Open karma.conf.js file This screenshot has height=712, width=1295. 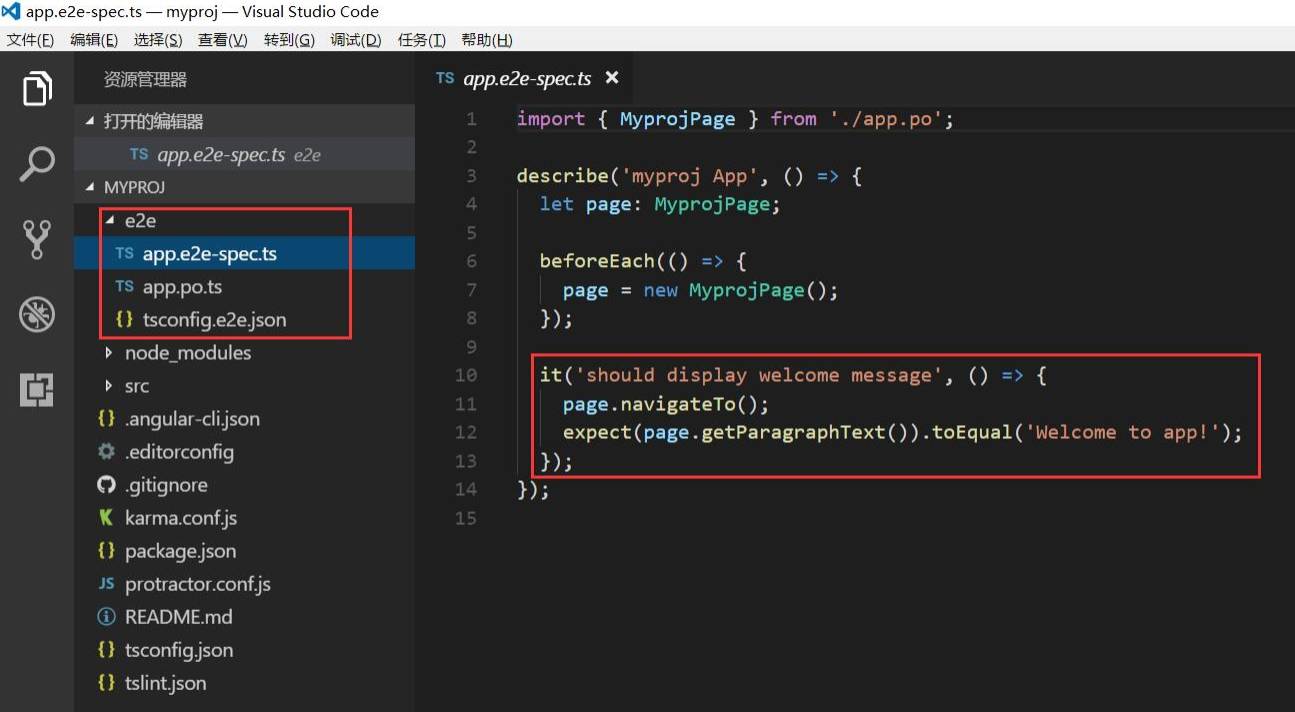[x=245, y=518]
